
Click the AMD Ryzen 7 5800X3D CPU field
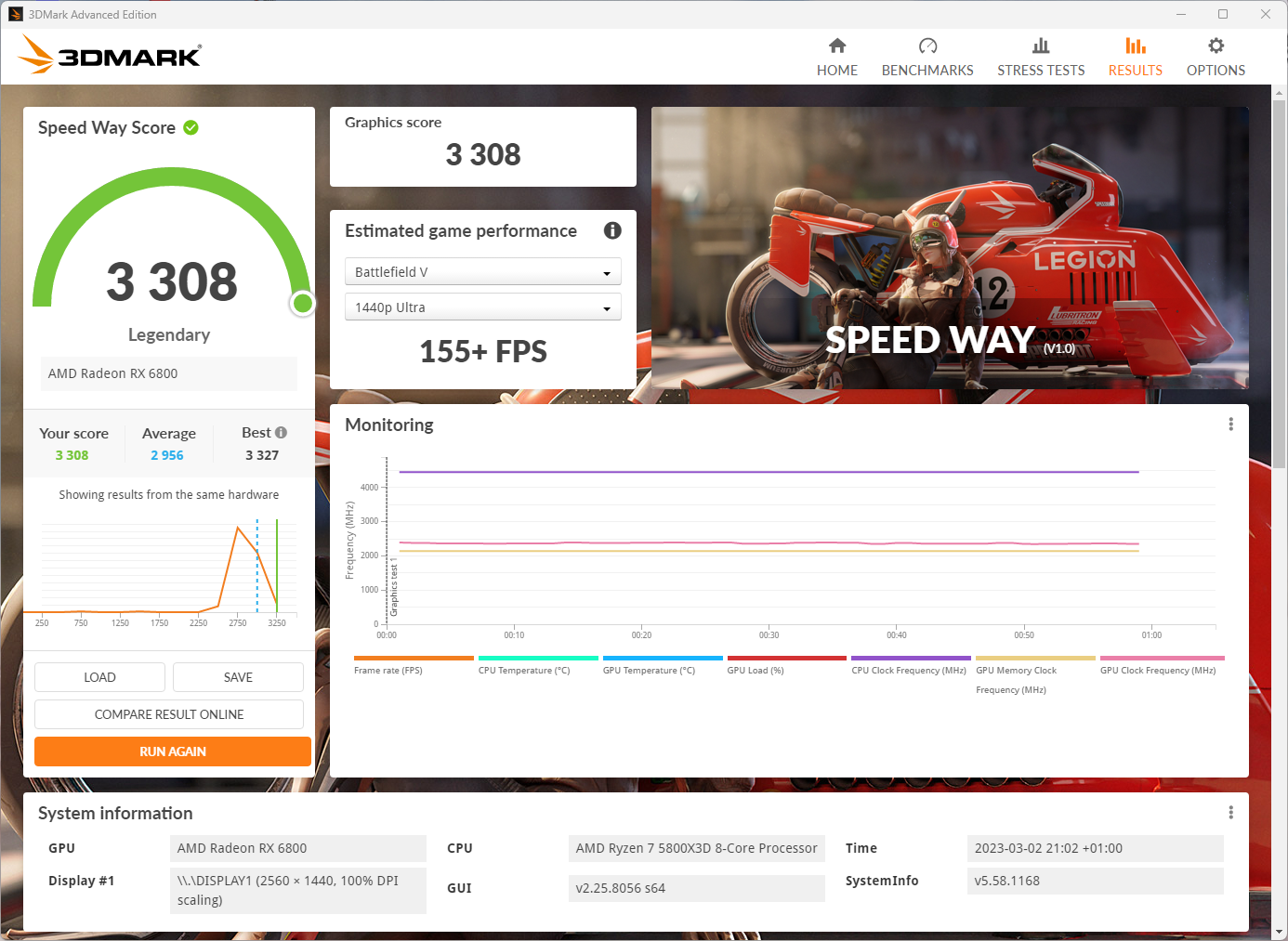[x=697, y=848]
